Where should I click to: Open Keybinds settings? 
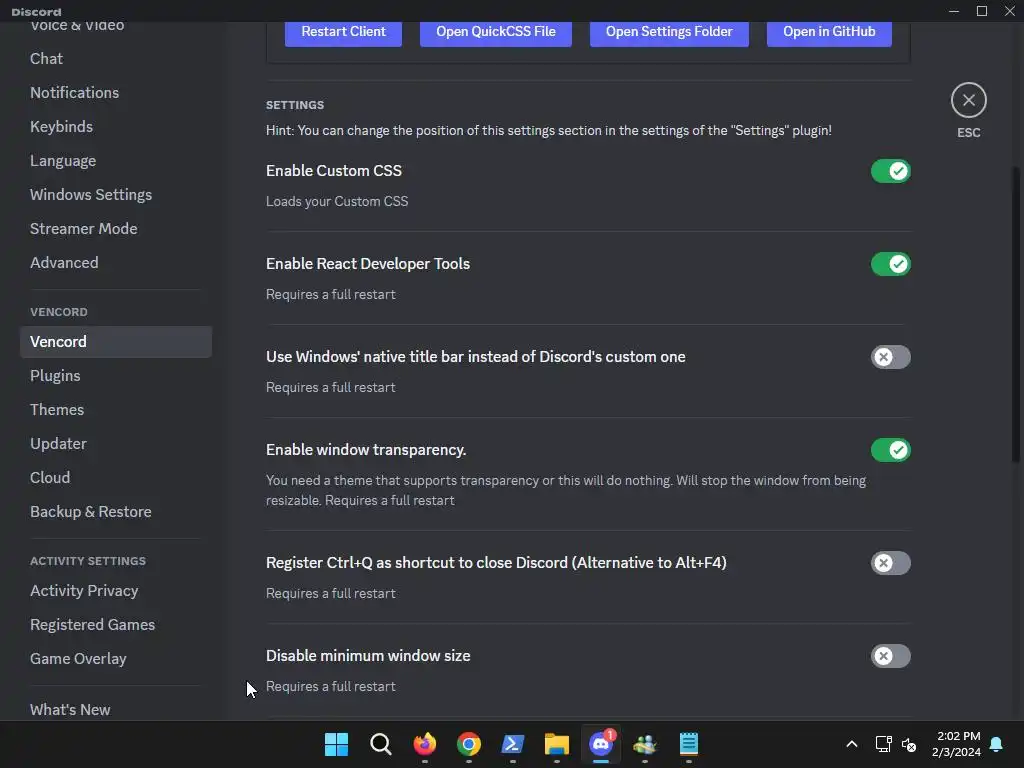[x=116, y=127]
